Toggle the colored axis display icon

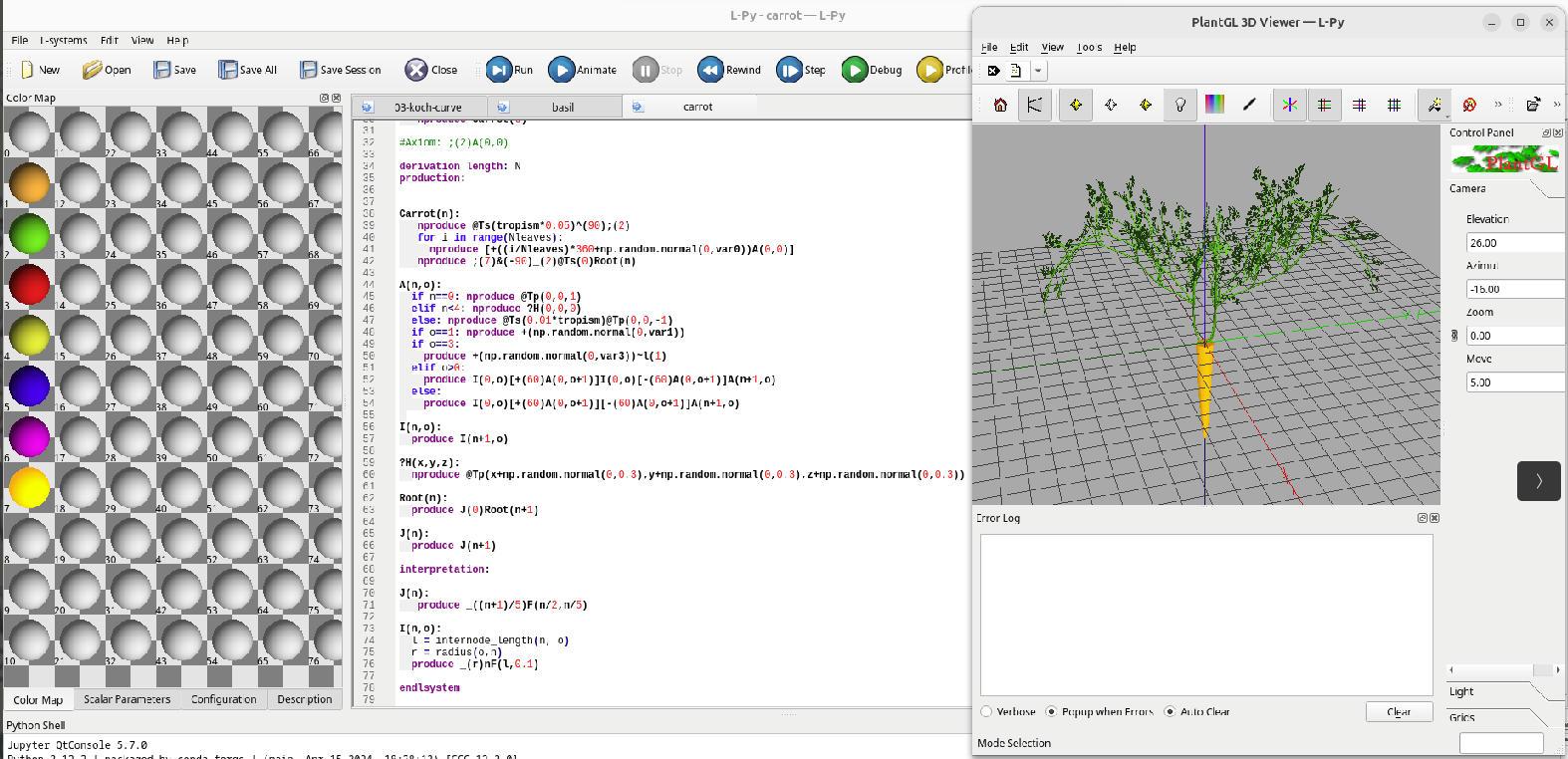pos(1289,105)
